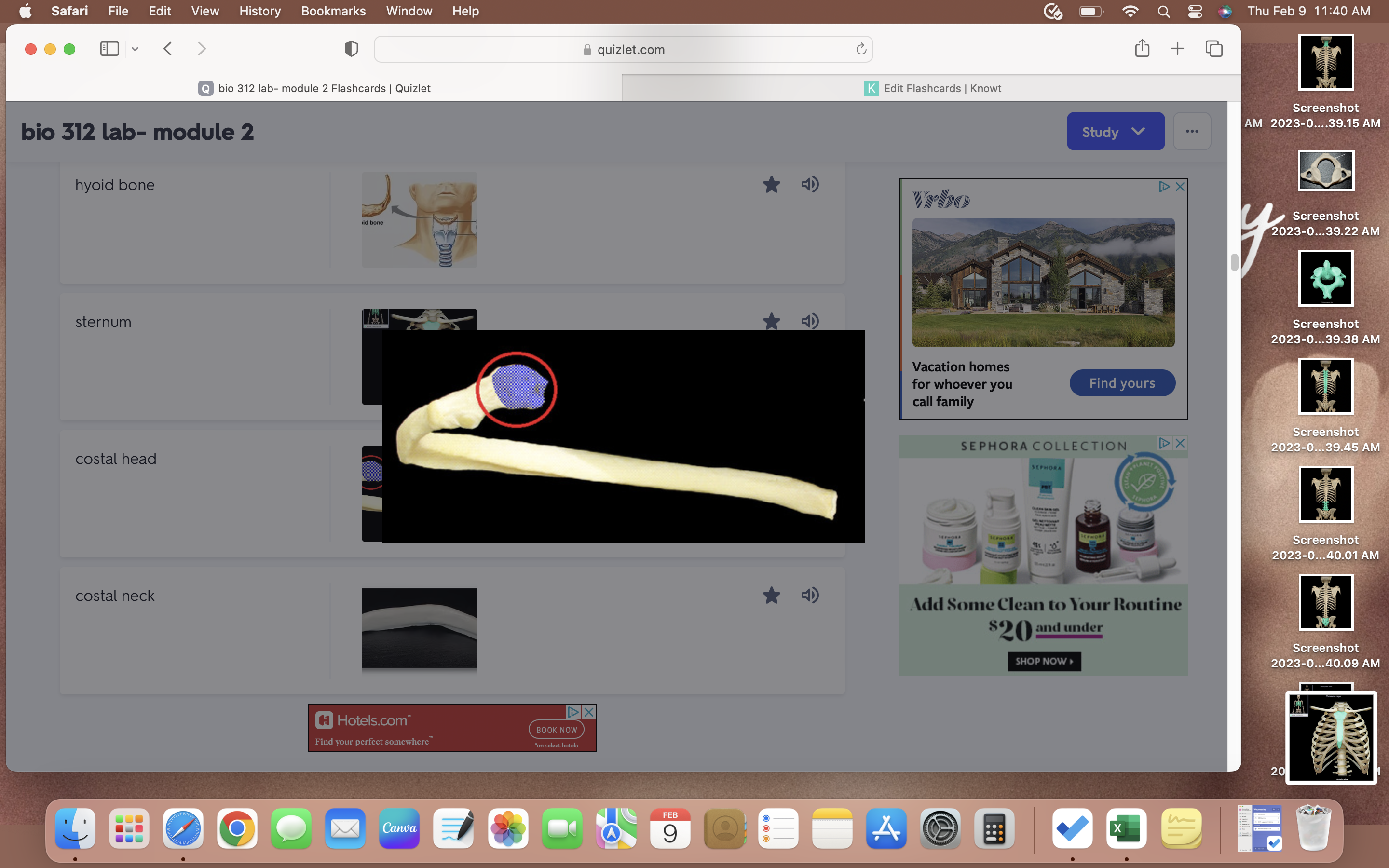
Task: Reload the page with refresh icon
Action: tap(861, 49)
